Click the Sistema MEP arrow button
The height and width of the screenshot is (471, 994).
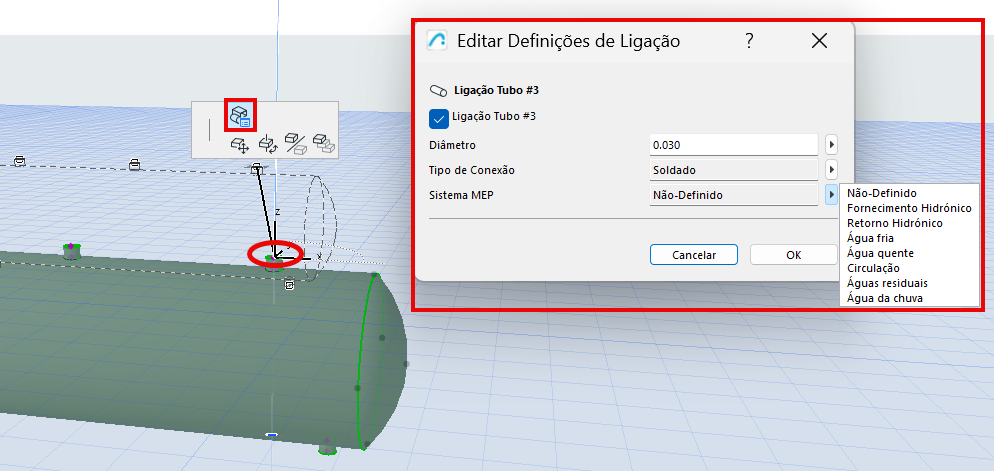tap(831, 195)
